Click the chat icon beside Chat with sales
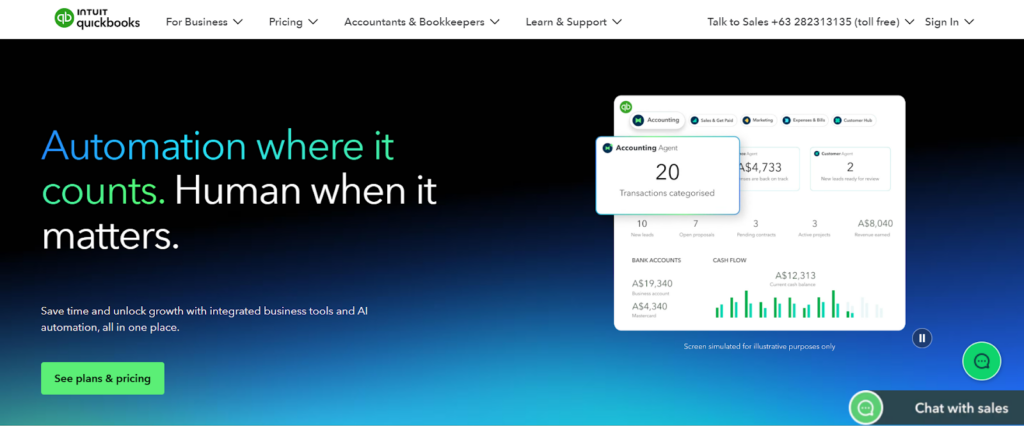The image size is (1024, 426). (x=866, y=407)
